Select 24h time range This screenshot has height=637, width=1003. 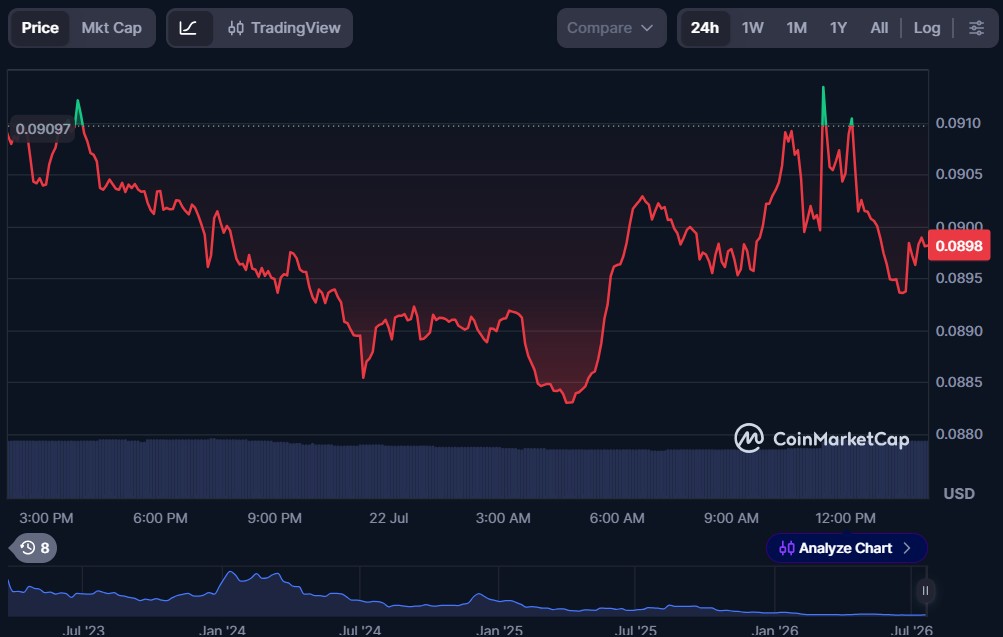pyautogui.click(x=704, y=28)
